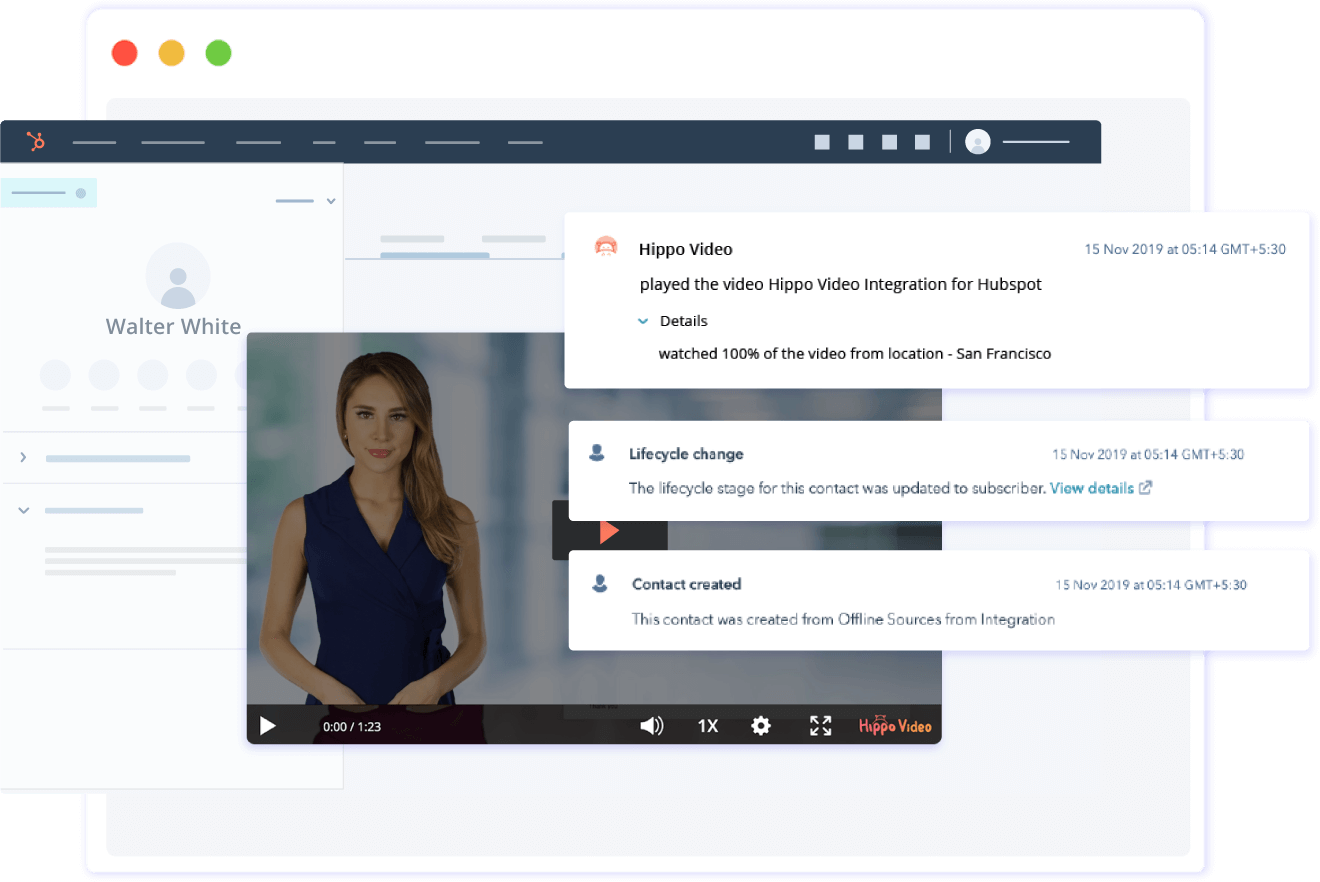Click Walter White's profile picture

point(177,277)
